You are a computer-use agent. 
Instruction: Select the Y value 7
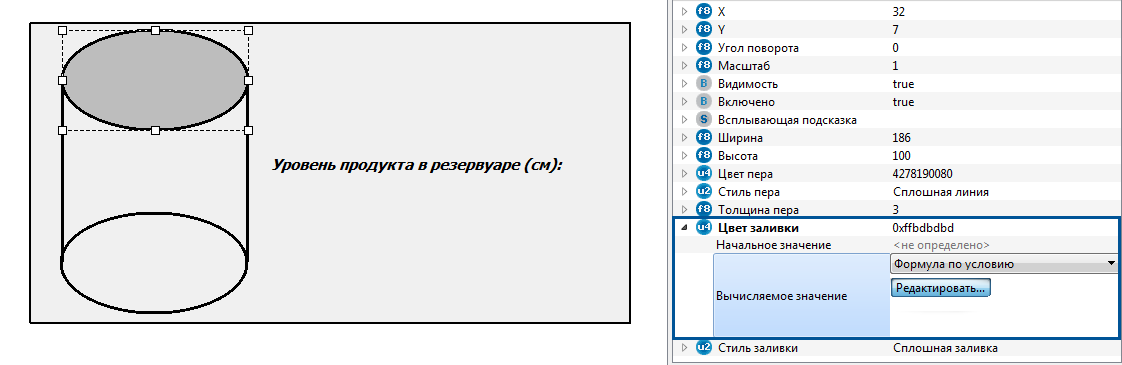tap(896, 29)
